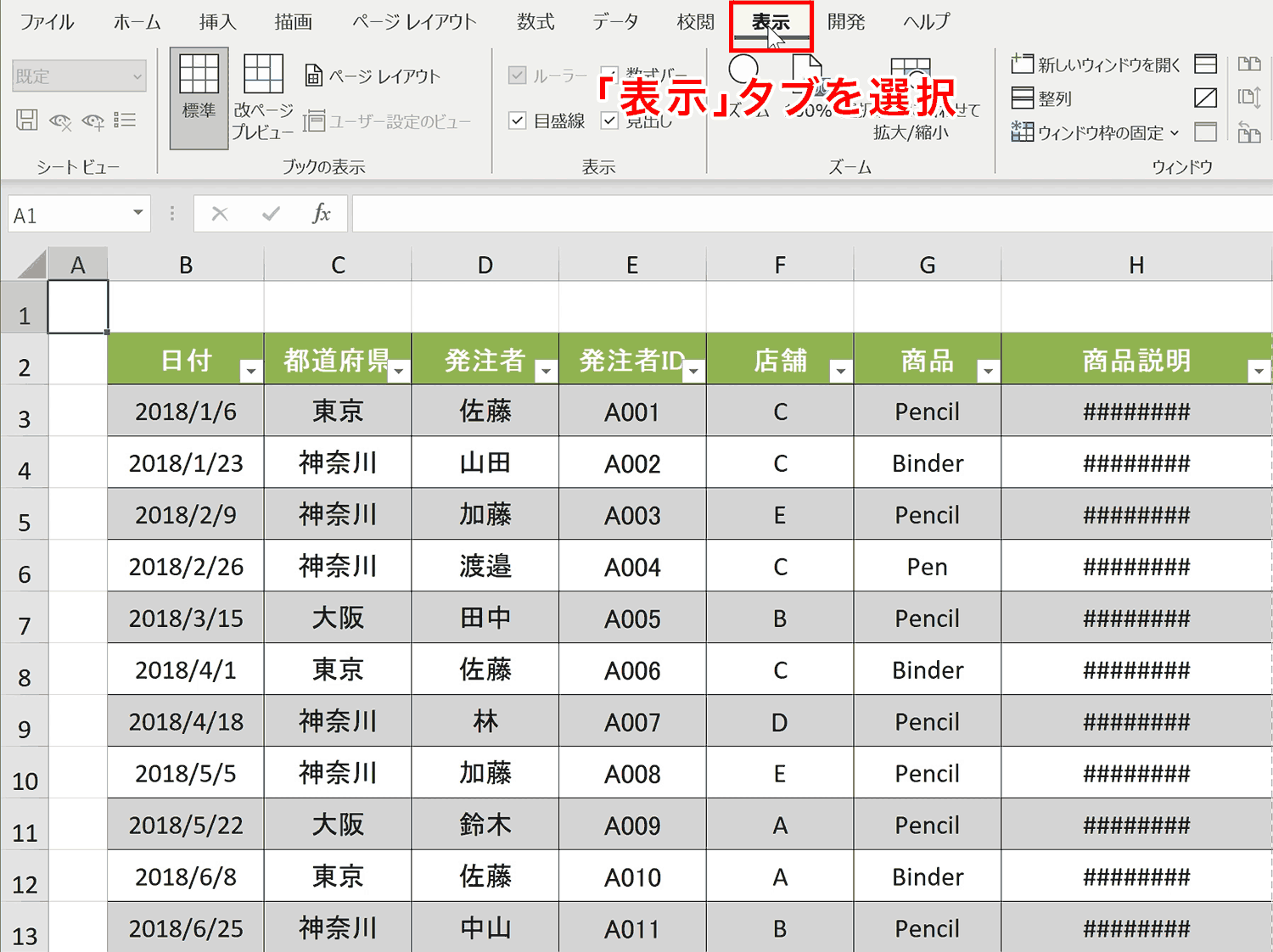Open the sheet view options list icon
Screen dimensions: 1273x952
tap(125, 120)
